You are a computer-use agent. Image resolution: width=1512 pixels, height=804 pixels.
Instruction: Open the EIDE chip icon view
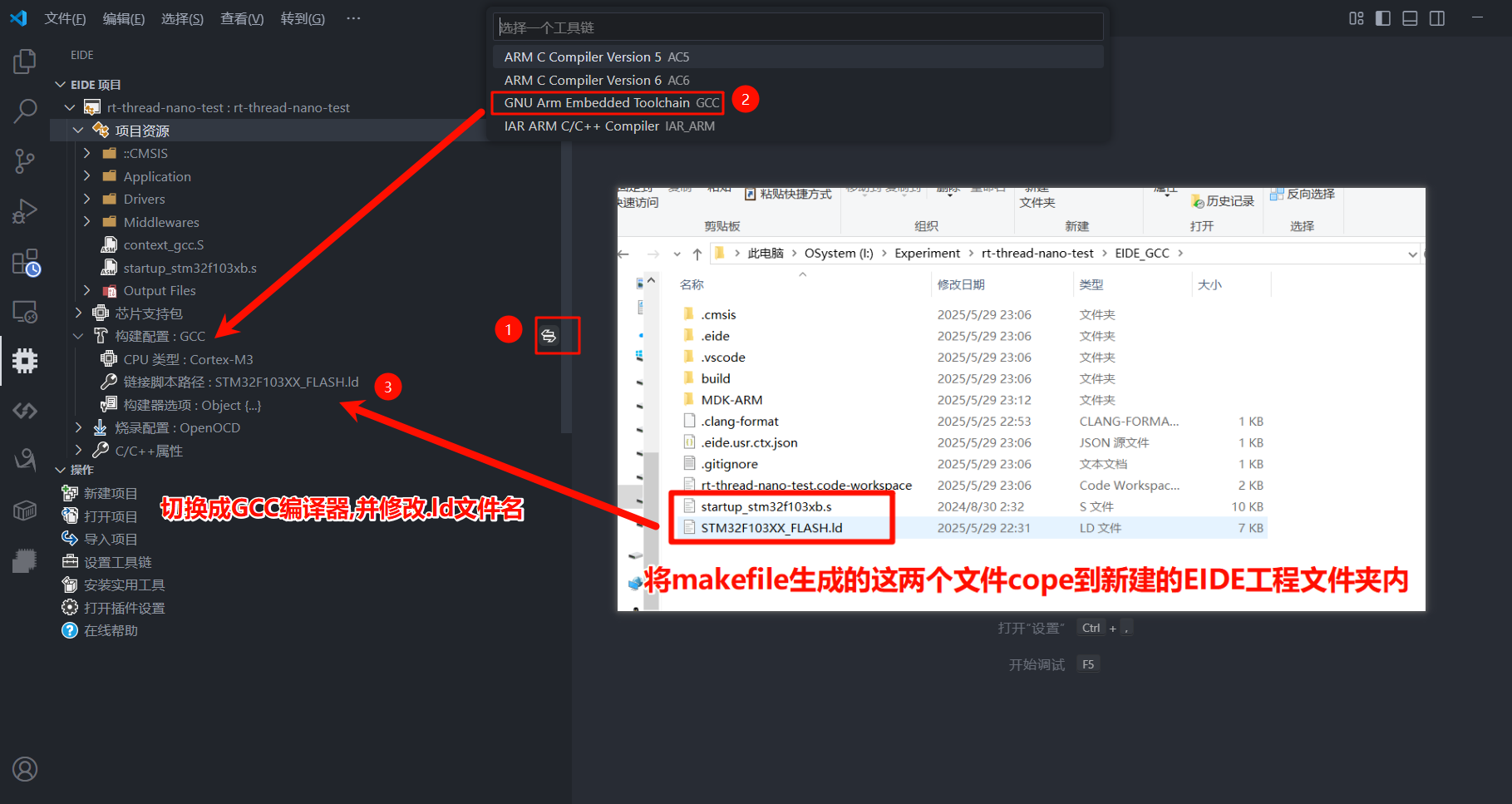tap(25, 361)
